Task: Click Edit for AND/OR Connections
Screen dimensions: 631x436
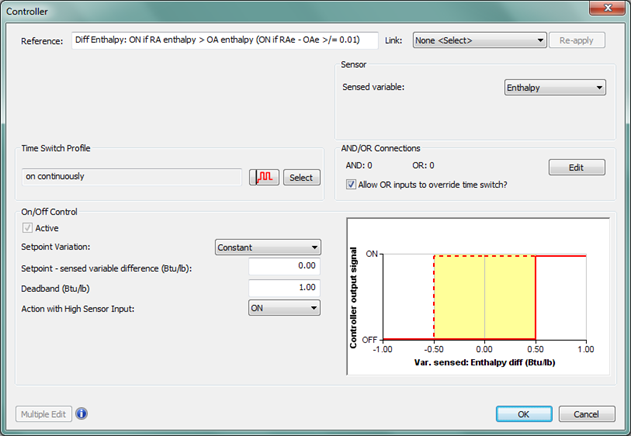Action: click(x=576, y=167)
